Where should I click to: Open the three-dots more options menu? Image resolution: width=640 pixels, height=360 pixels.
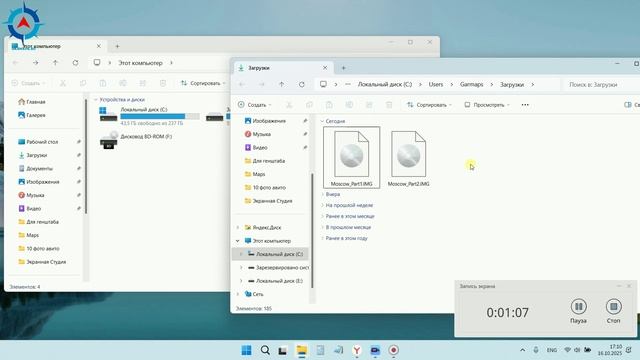coord(525,105)
